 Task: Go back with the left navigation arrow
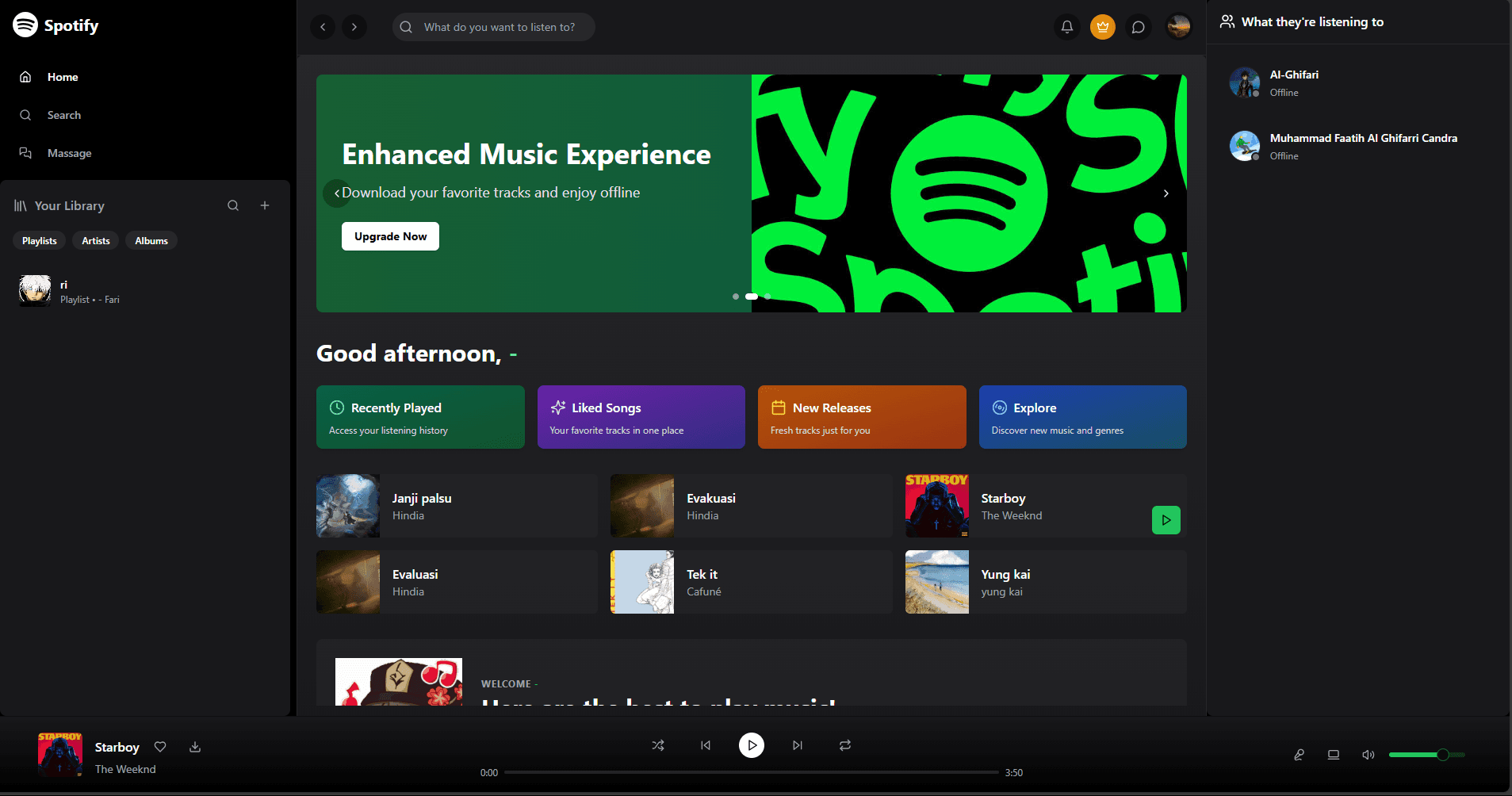coord(323,27)
